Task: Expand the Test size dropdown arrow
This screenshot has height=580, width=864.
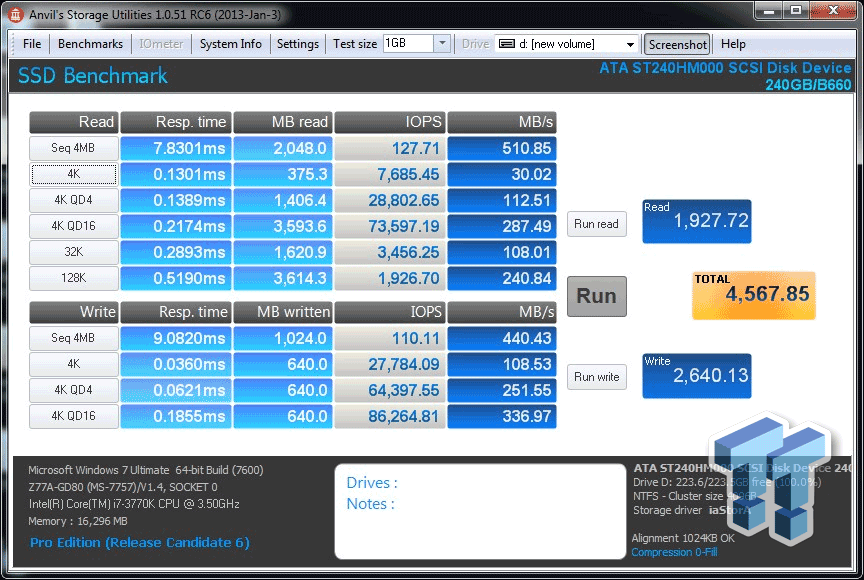Action: [443, 44]
